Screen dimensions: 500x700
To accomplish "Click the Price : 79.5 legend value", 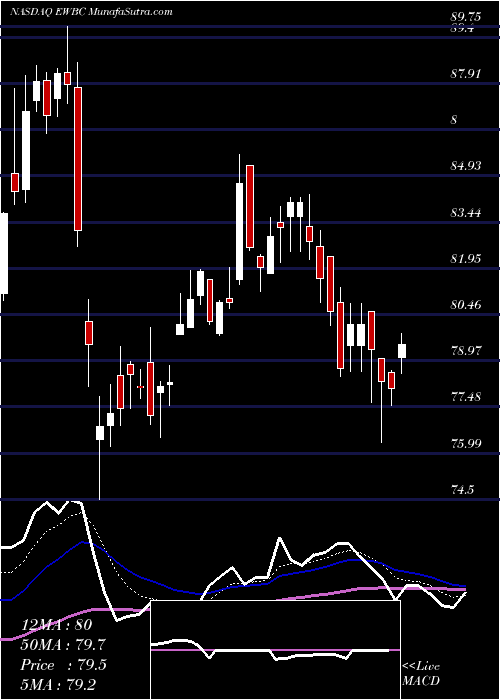I will (x=63, y=665).
